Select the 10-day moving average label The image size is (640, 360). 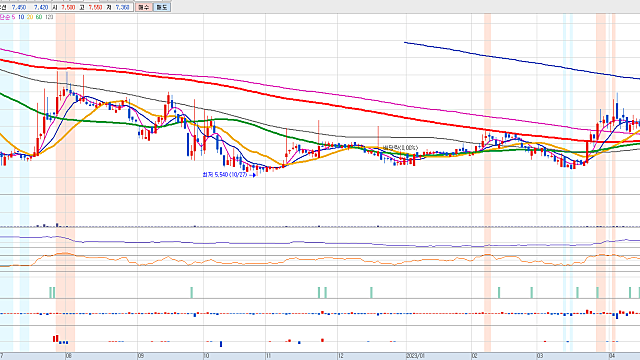[21, 17]
